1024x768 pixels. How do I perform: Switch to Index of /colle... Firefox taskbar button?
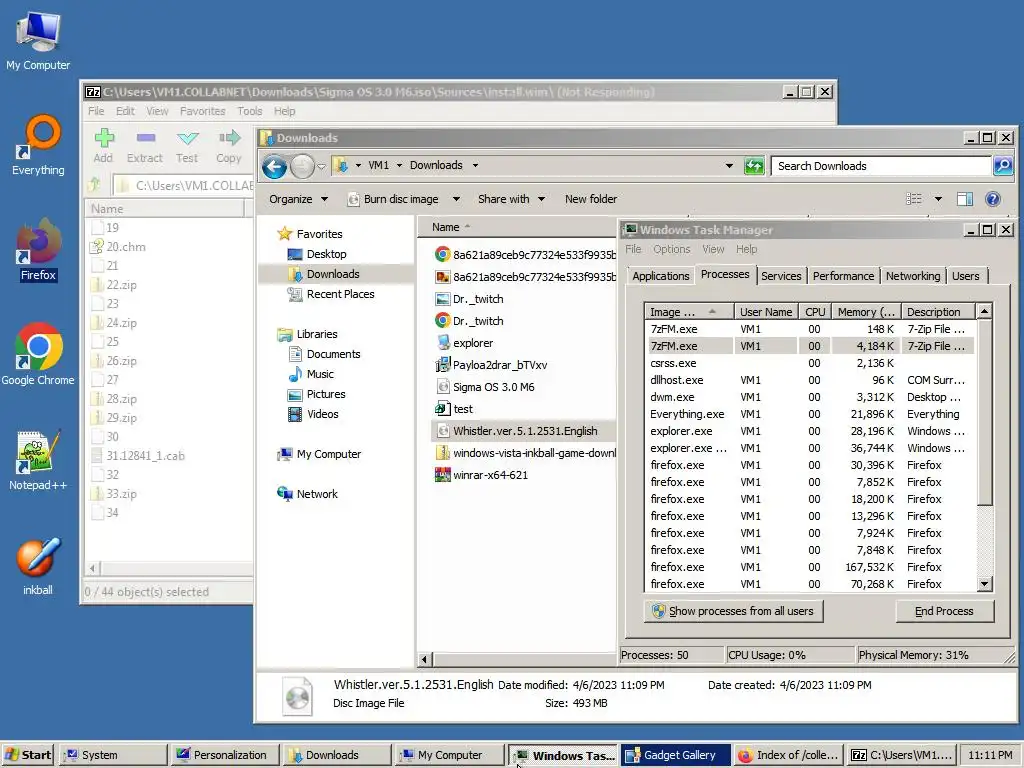787,755
